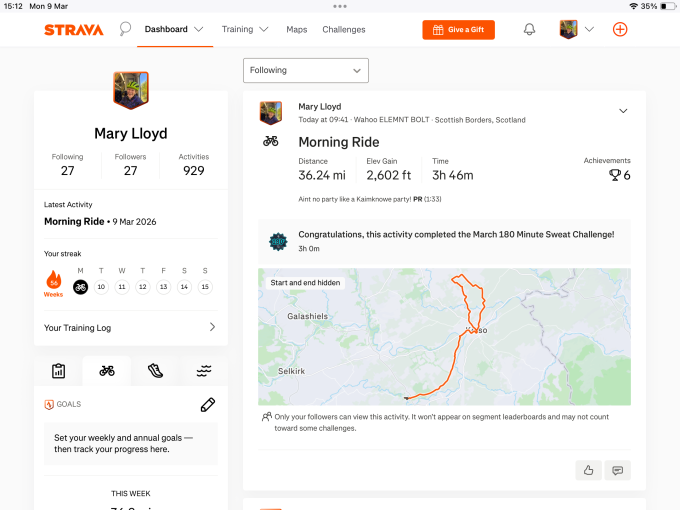Open the Challenges page

pyautogui.click(x=344, y=30)
